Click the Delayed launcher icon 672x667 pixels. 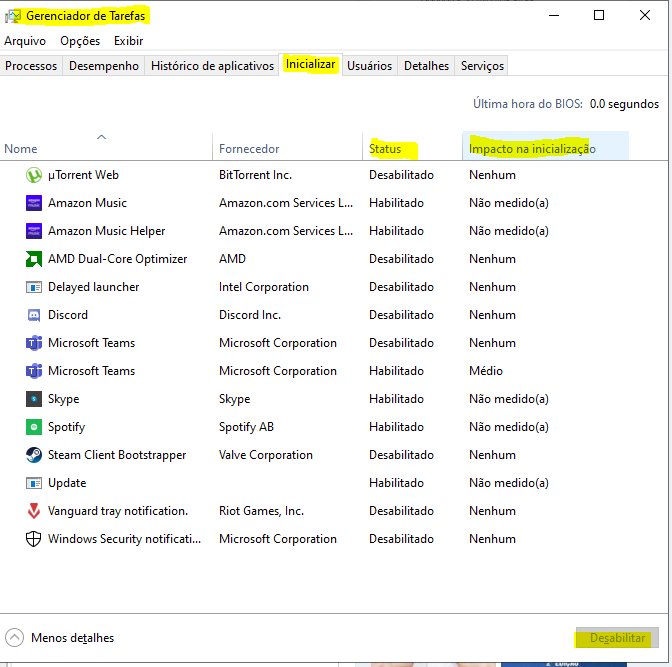[x=34, y=287]
